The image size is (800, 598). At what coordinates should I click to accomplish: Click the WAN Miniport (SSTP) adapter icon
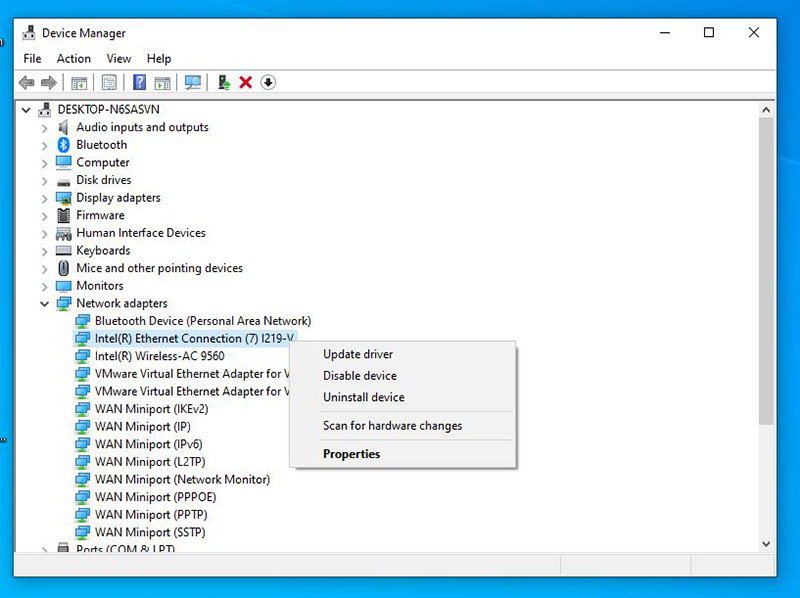click(x=82, y=532)
